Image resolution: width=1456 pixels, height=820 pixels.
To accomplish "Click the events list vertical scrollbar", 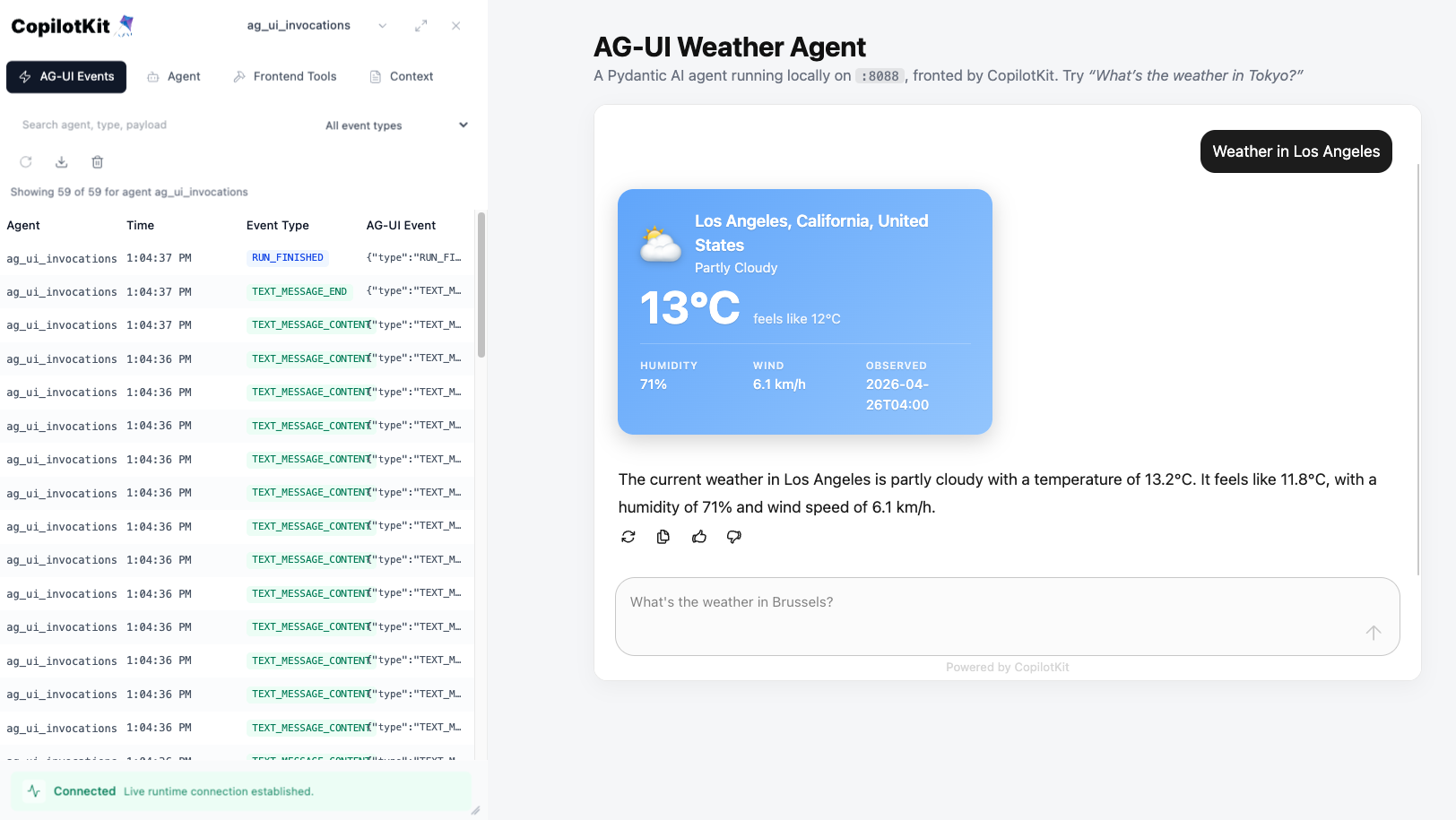I will tap(481, 285).
